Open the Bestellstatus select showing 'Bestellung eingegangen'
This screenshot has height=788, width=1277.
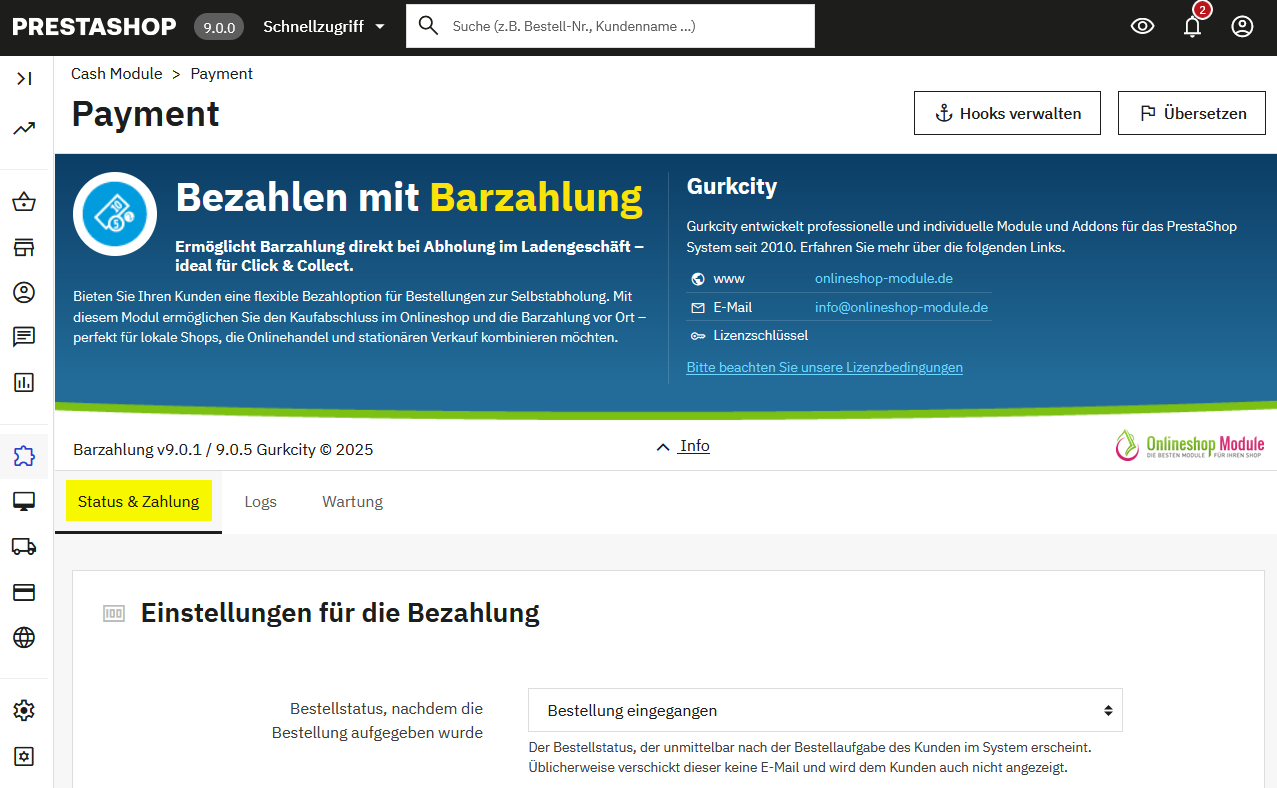(x=825, y=711)
